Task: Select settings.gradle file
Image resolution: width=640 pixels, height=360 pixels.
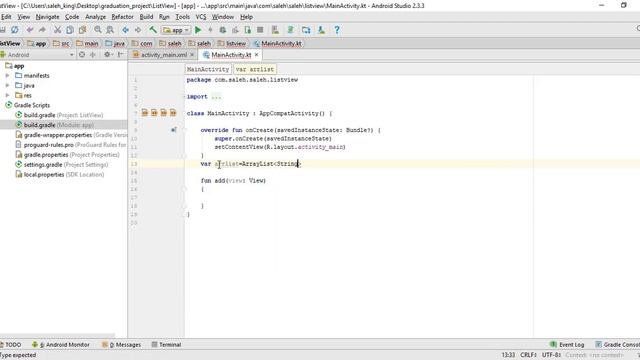Action: point(62,164)
